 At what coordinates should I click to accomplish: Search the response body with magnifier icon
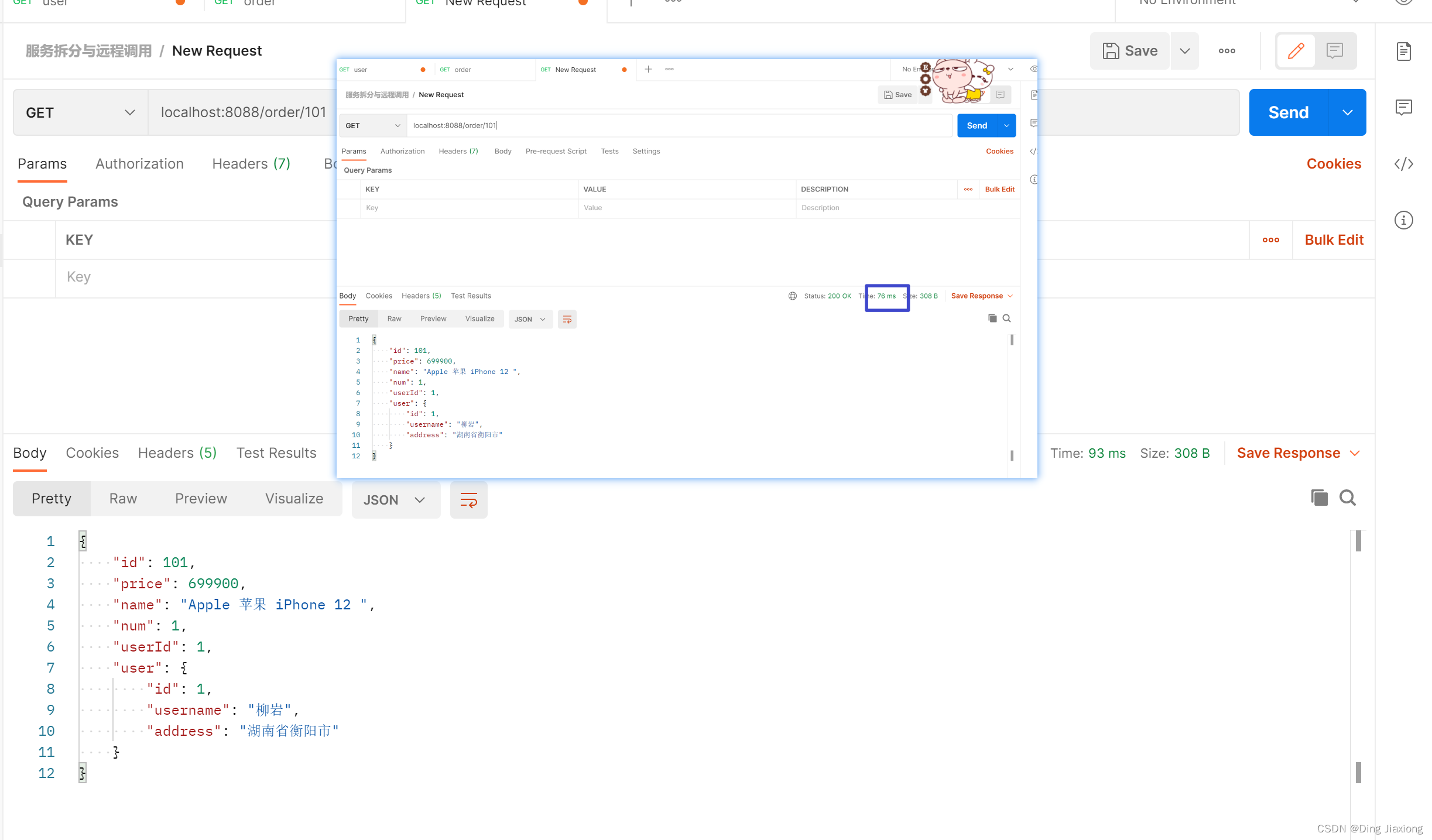tap(1348, 498)
